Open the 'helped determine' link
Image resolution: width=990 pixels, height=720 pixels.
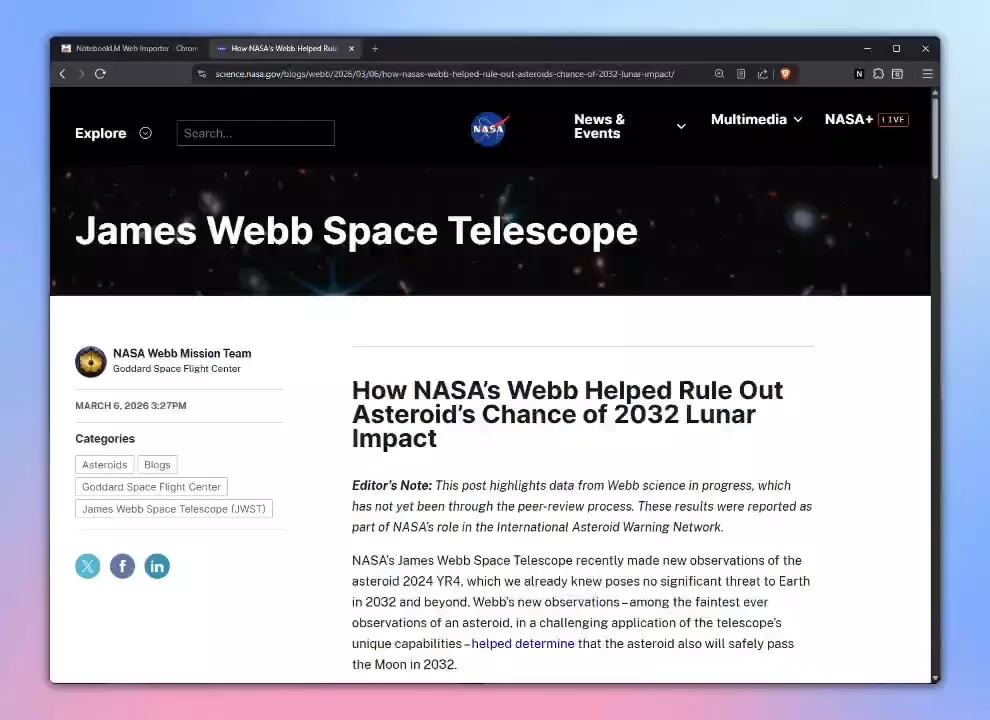point(523,644)
